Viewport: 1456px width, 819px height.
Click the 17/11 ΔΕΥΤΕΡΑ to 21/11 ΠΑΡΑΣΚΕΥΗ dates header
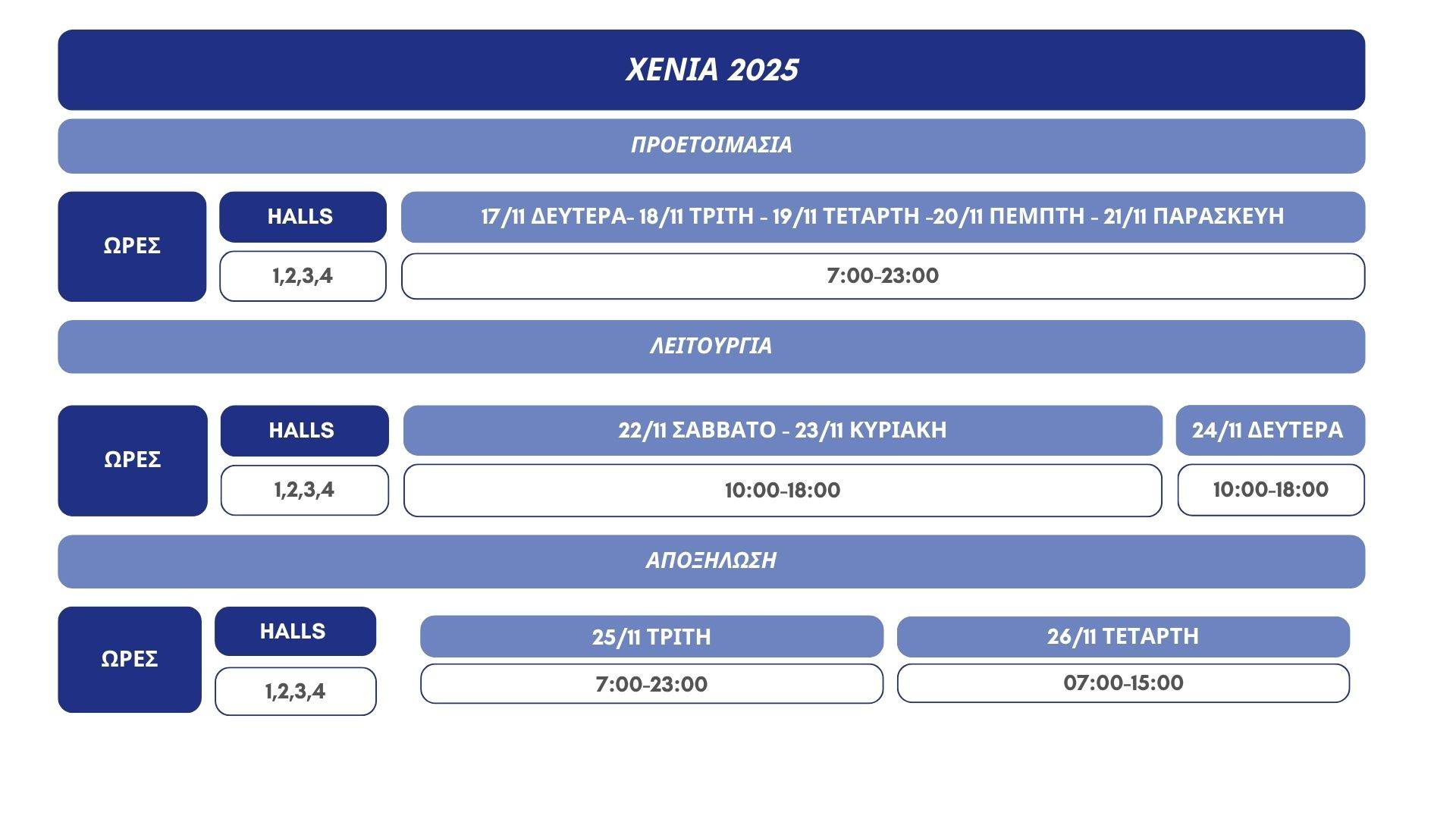[x=883, y=217]
